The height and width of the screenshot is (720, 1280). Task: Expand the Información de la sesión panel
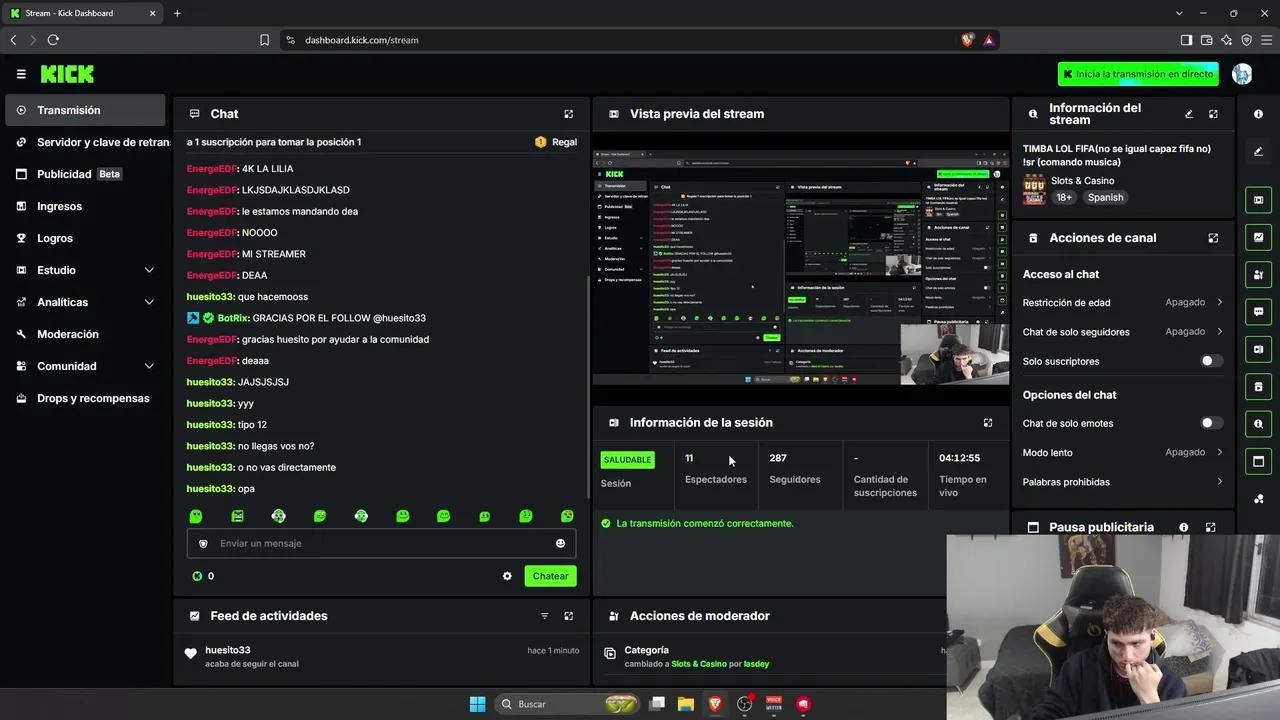pos(988,423)
